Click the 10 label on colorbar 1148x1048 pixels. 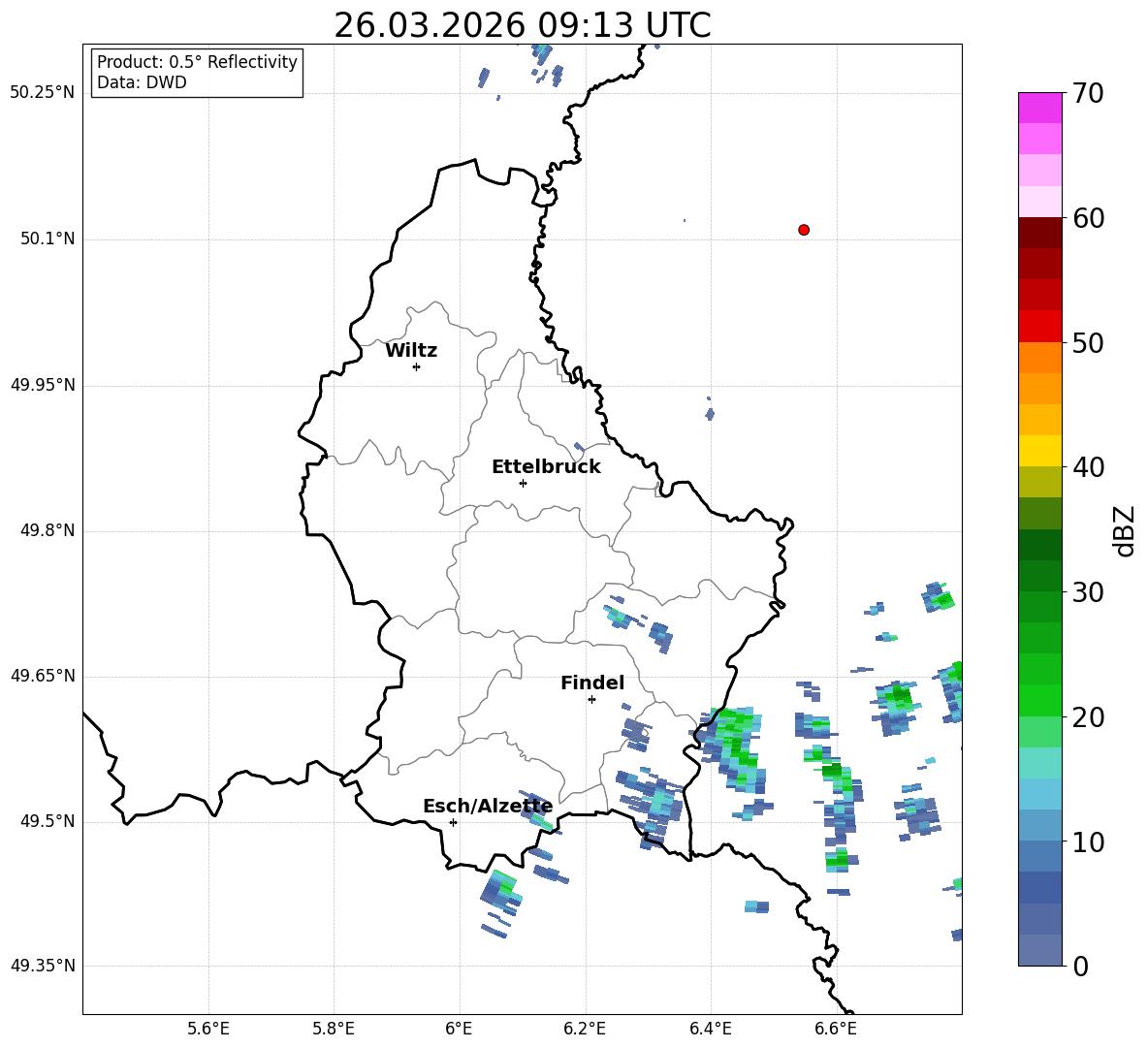click(1088, 842)
